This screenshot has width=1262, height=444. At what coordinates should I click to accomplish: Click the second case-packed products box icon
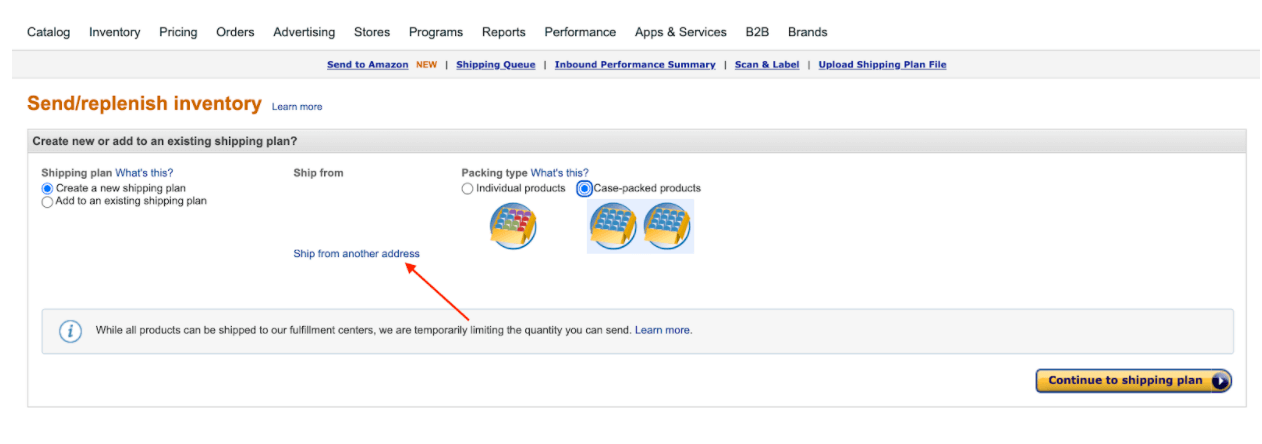pyautogui.click(x=667, y=226)
